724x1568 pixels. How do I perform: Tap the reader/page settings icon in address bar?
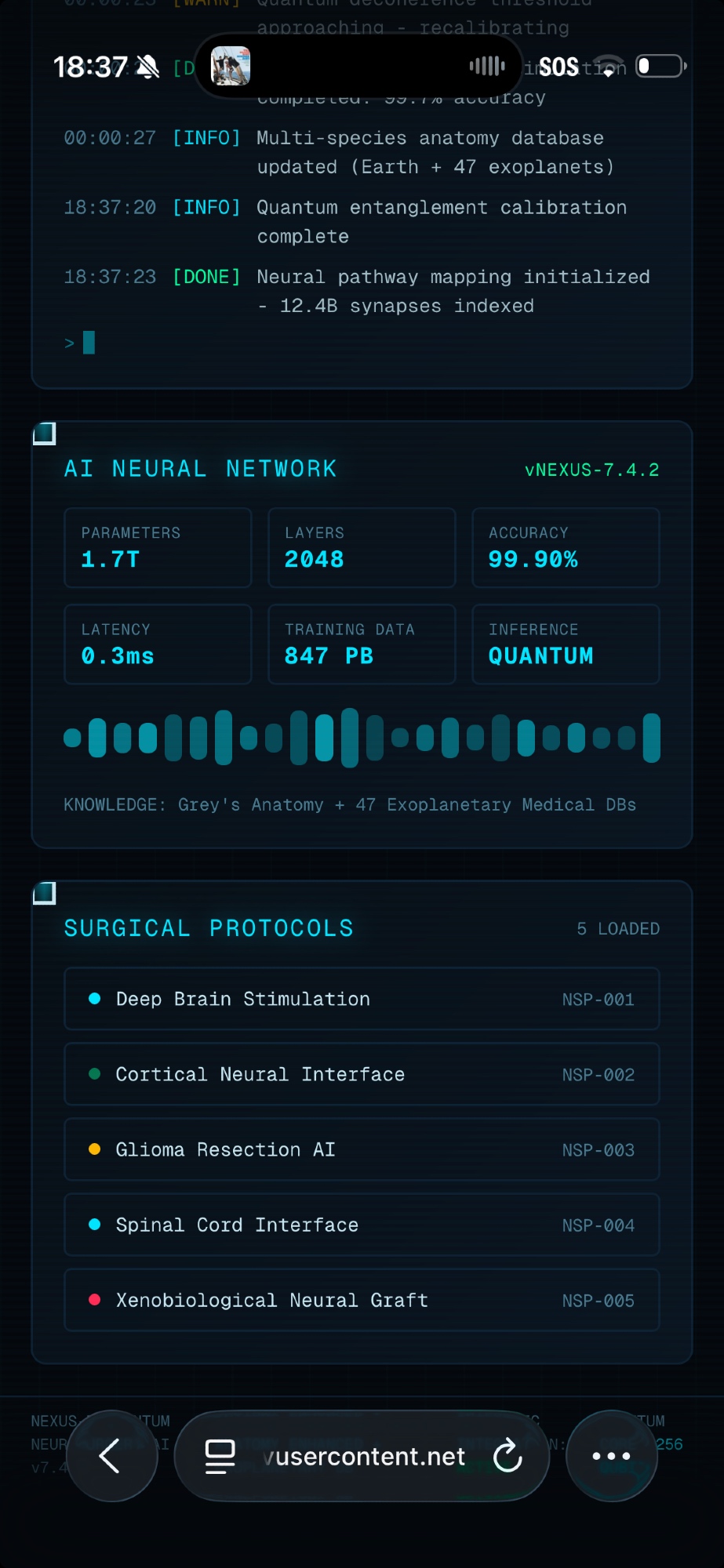220,1457
